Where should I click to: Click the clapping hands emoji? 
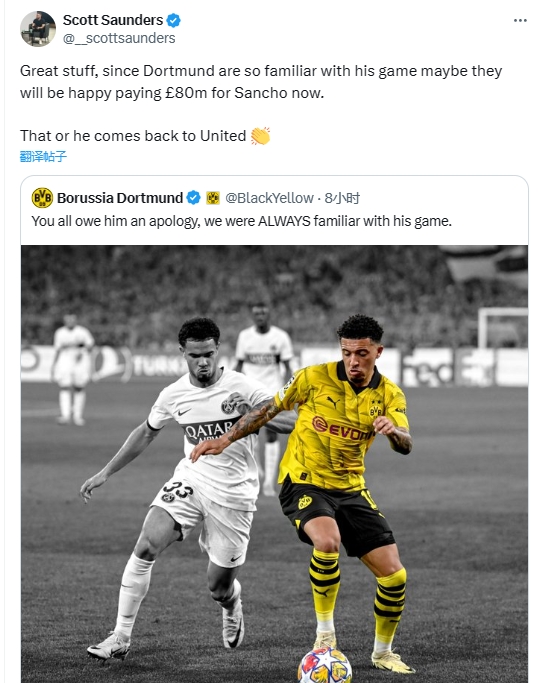pos(260,136)
